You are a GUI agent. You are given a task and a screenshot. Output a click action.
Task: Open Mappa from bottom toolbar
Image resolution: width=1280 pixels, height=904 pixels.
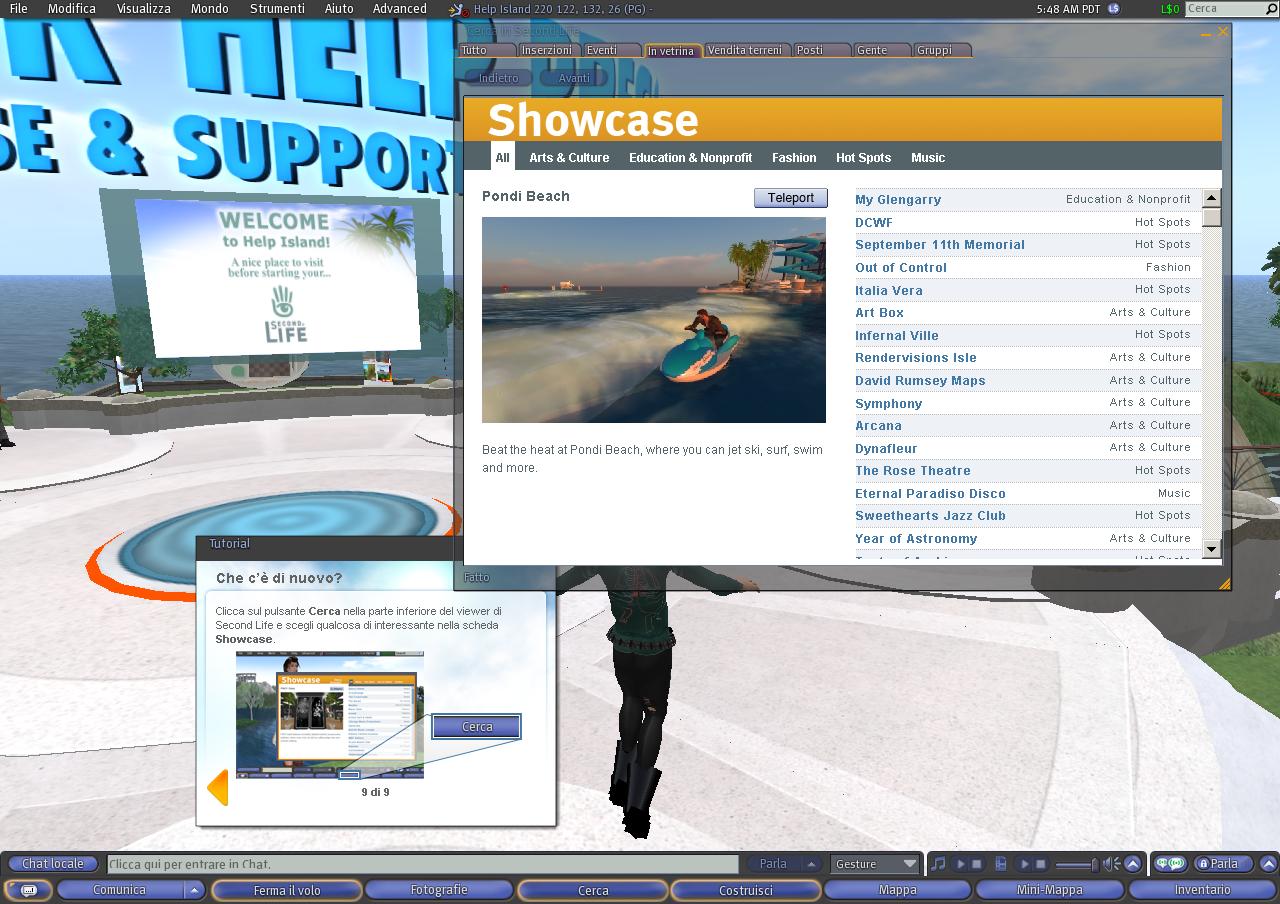897,890
